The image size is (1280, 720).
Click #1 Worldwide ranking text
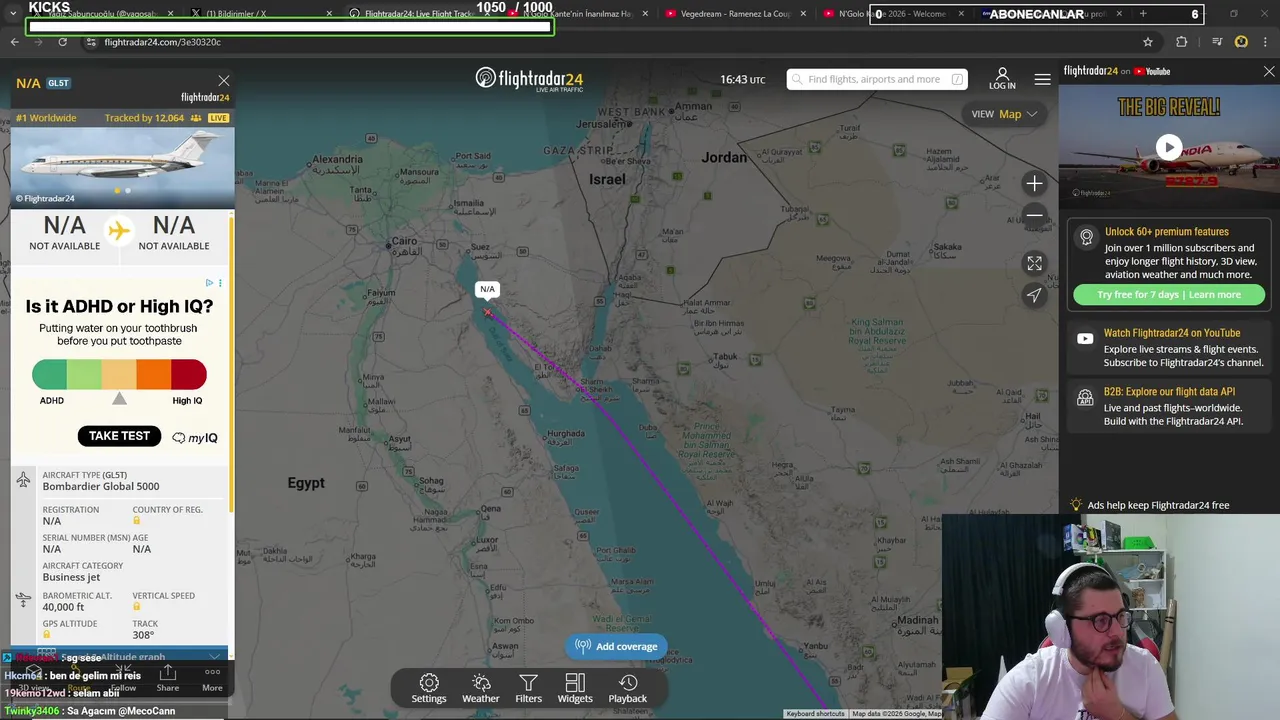46,118
